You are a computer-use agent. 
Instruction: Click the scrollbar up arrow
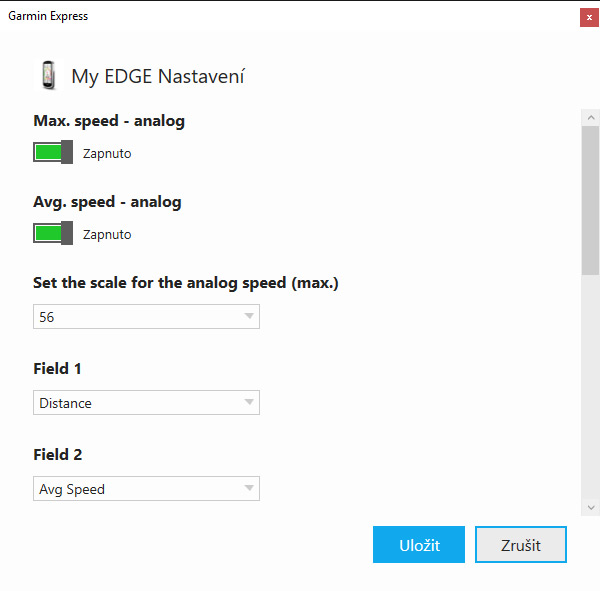[x=590, y=118]
